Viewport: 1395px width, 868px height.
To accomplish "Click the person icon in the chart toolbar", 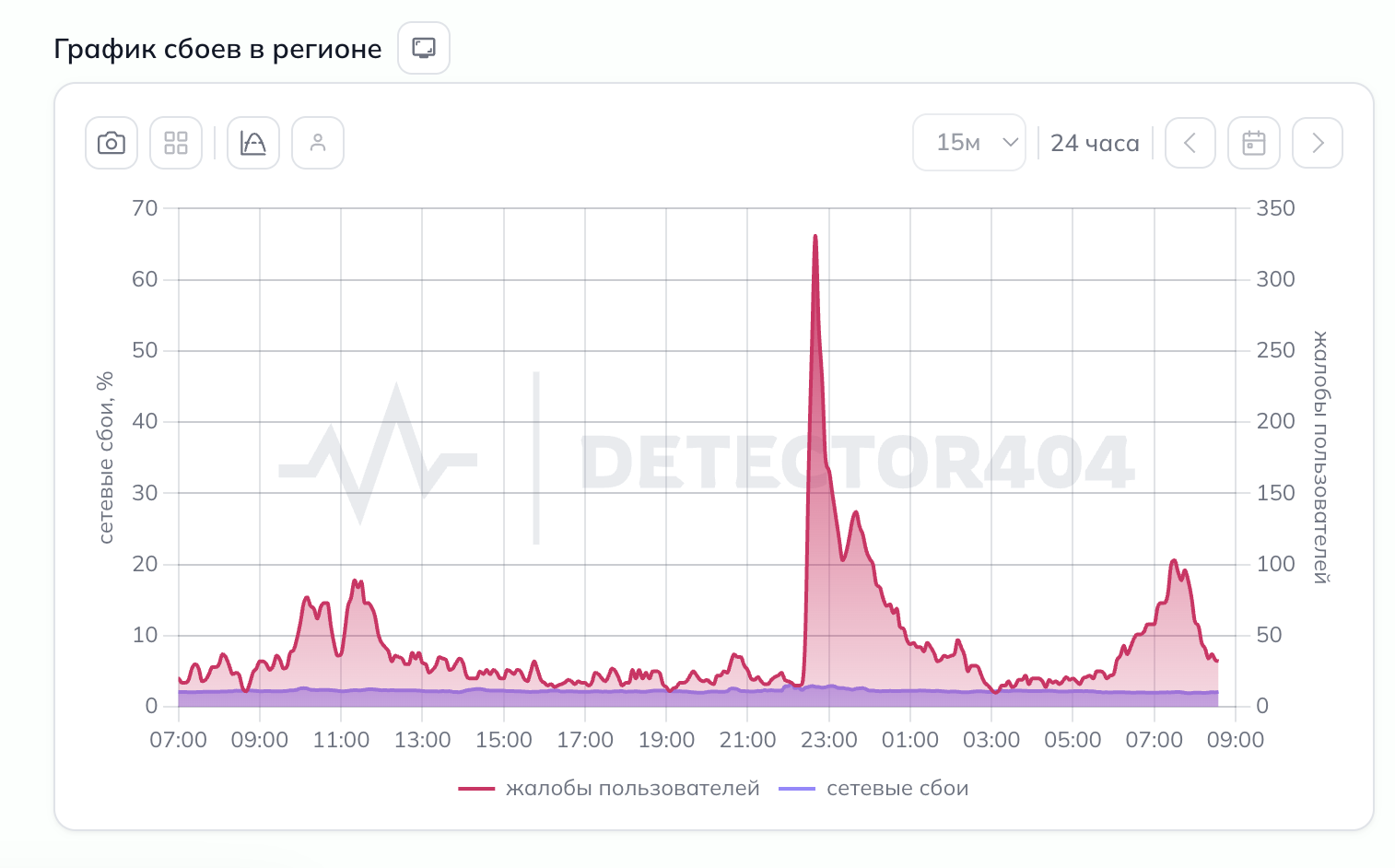I will 318,143.
